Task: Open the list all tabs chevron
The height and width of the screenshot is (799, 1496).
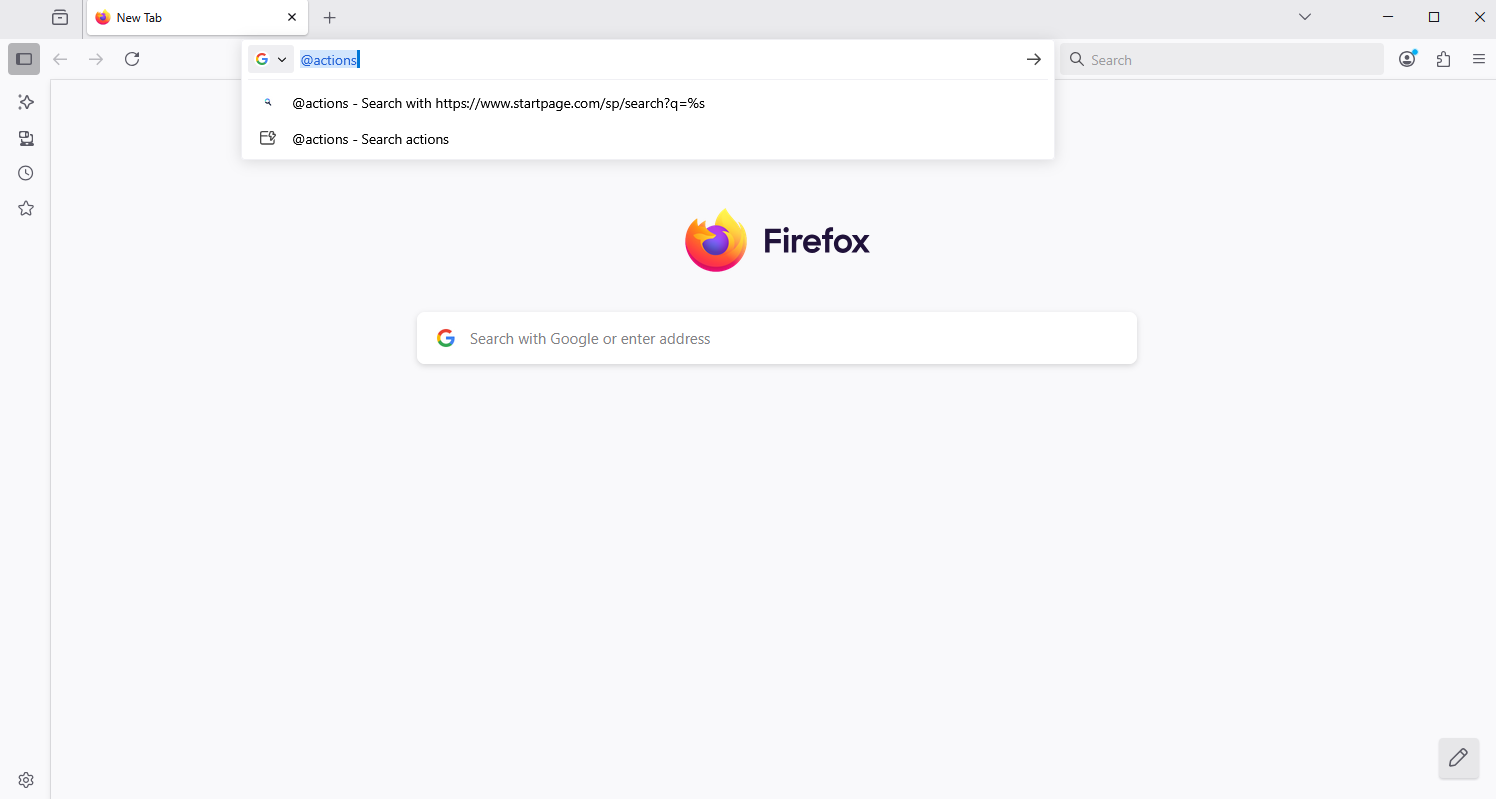Action: coord(1304,17)
